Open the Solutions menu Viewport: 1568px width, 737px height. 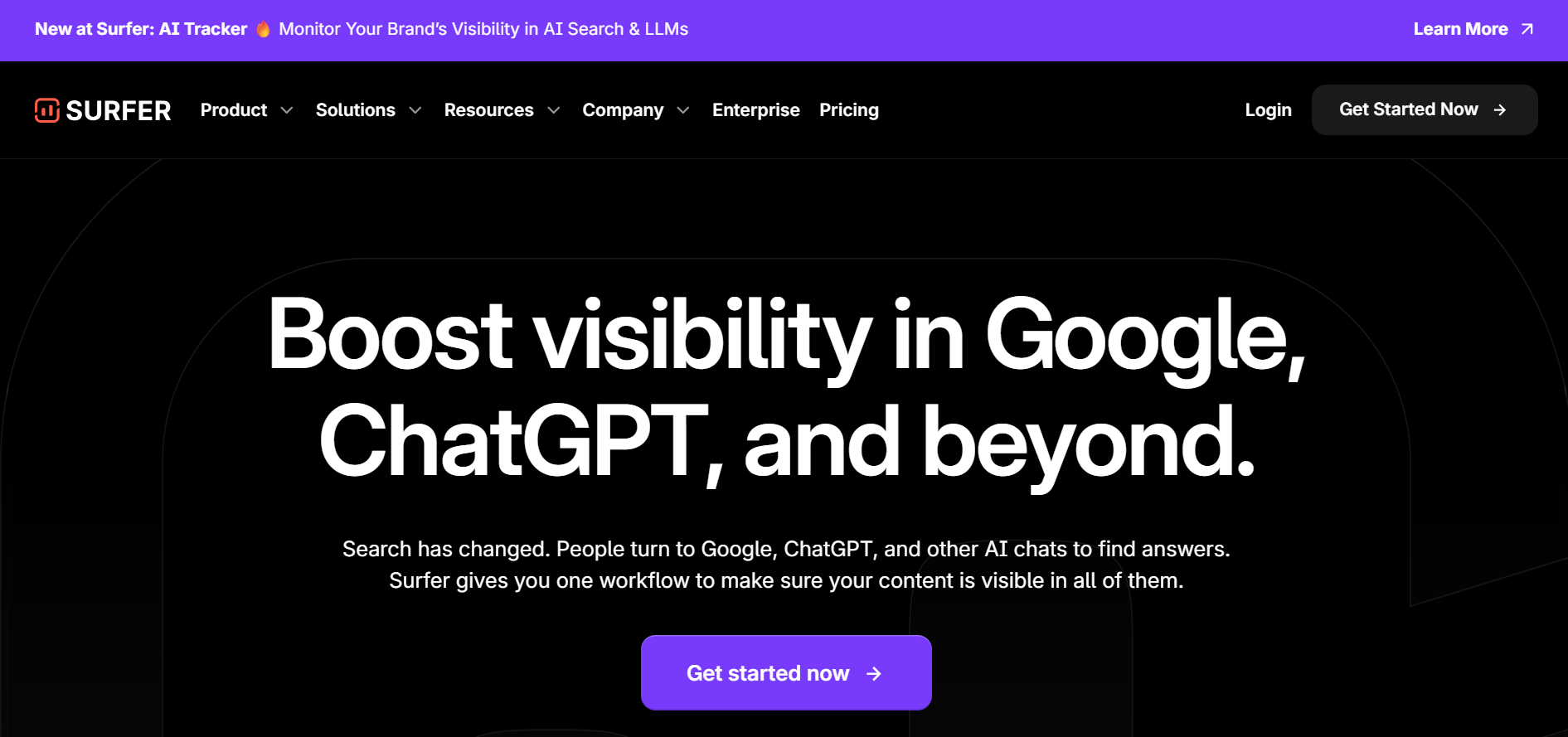pyautogui.click(x=356, y=110)
